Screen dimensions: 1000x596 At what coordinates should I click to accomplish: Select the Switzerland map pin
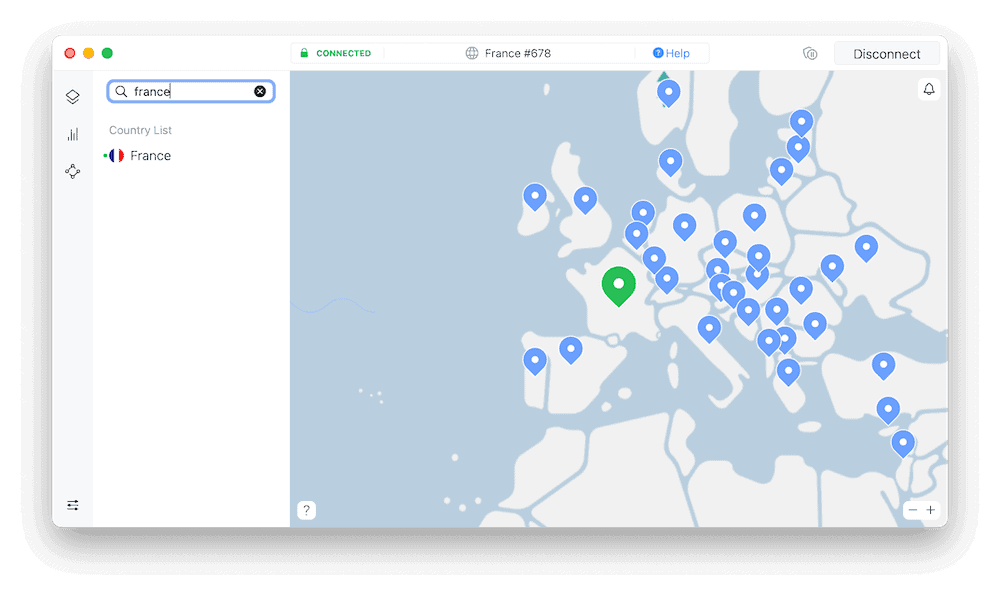click(667, 280)
